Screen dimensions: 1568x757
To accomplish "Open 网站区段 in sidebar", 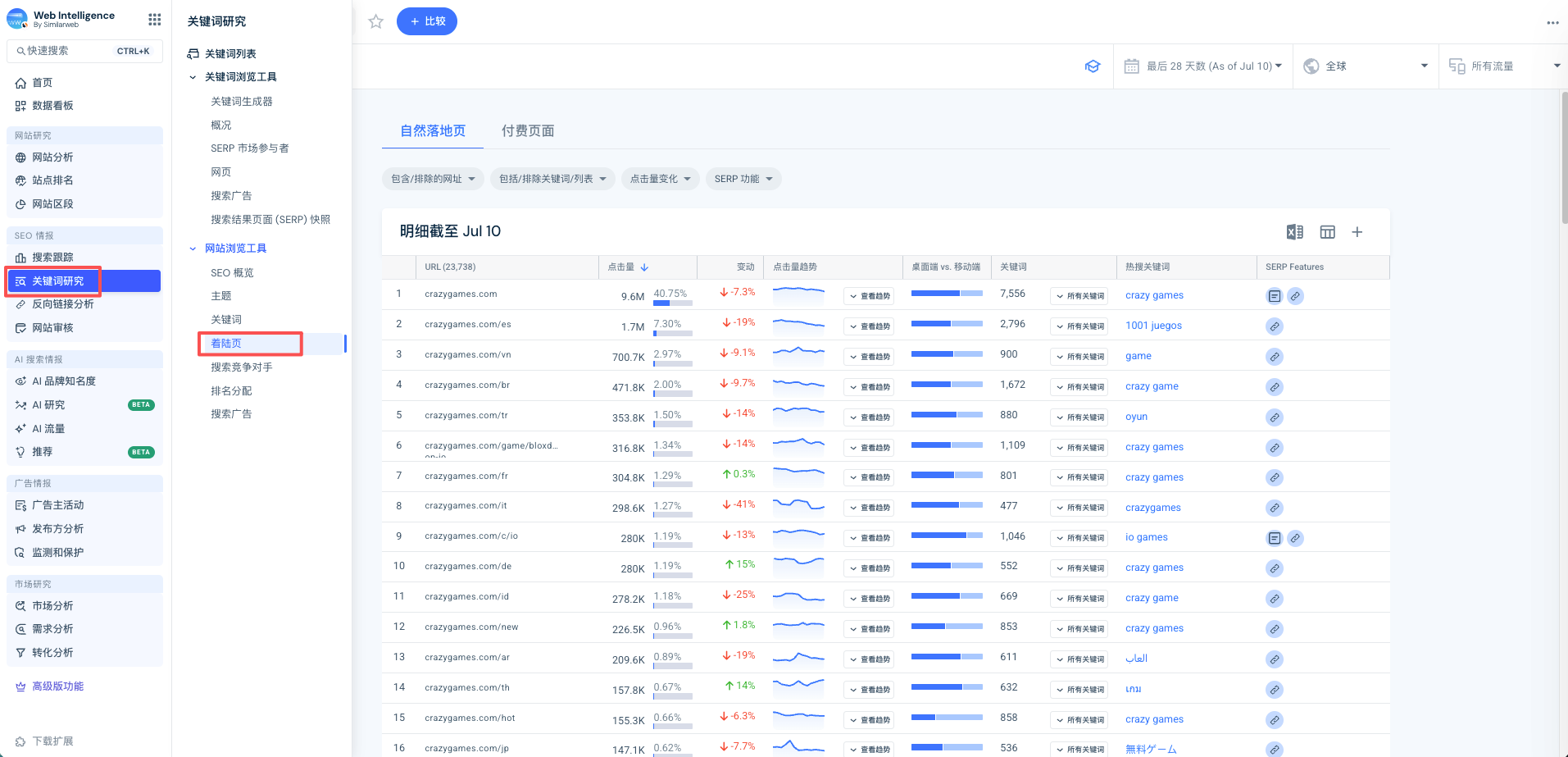I will [x=52, y=204].
